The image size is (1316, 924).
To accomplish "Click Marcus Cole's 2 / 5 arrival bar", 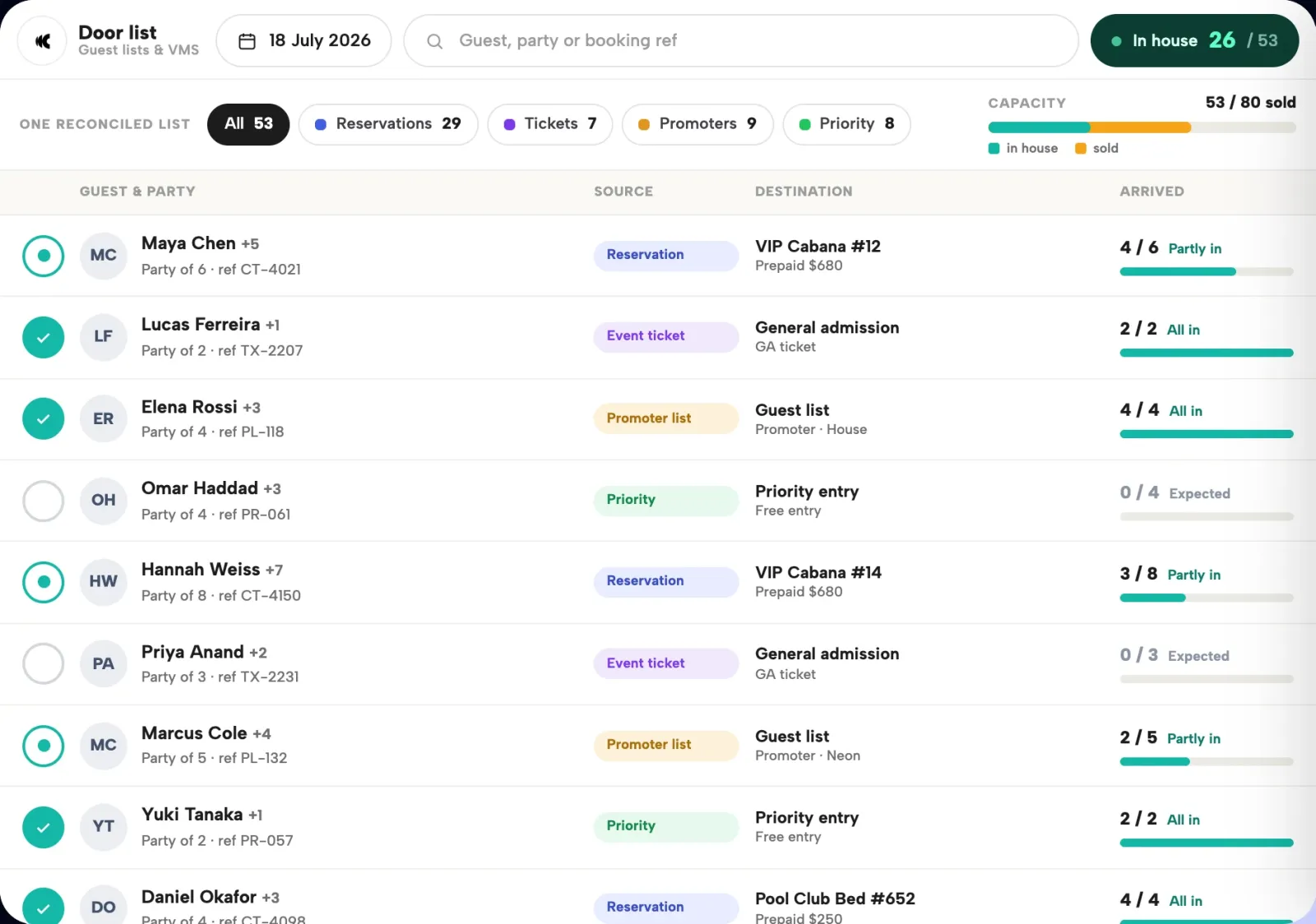I will coord(1207,761).
